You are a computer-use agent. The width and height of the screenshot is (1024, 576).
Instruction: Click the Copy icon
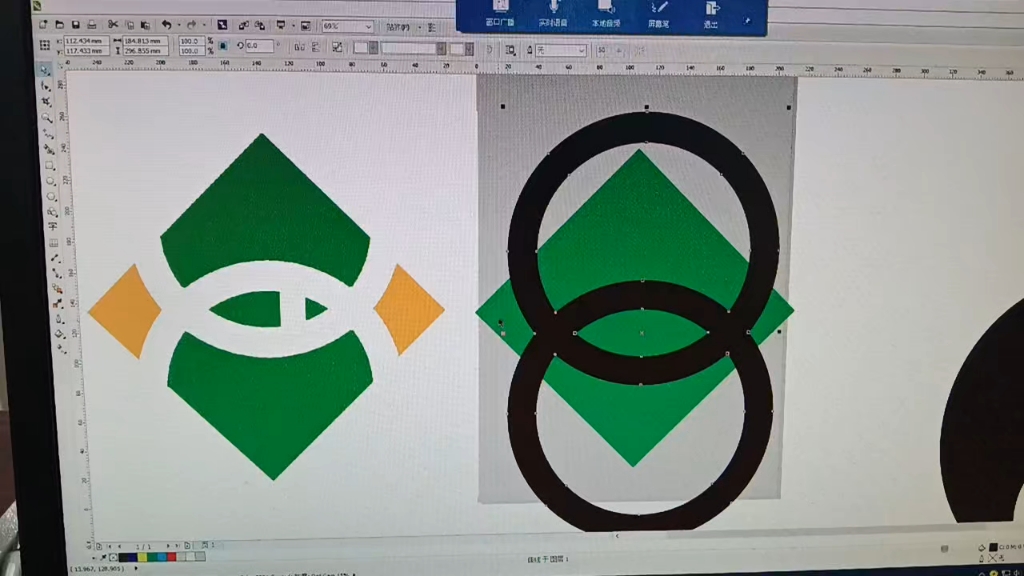(130, 25)
